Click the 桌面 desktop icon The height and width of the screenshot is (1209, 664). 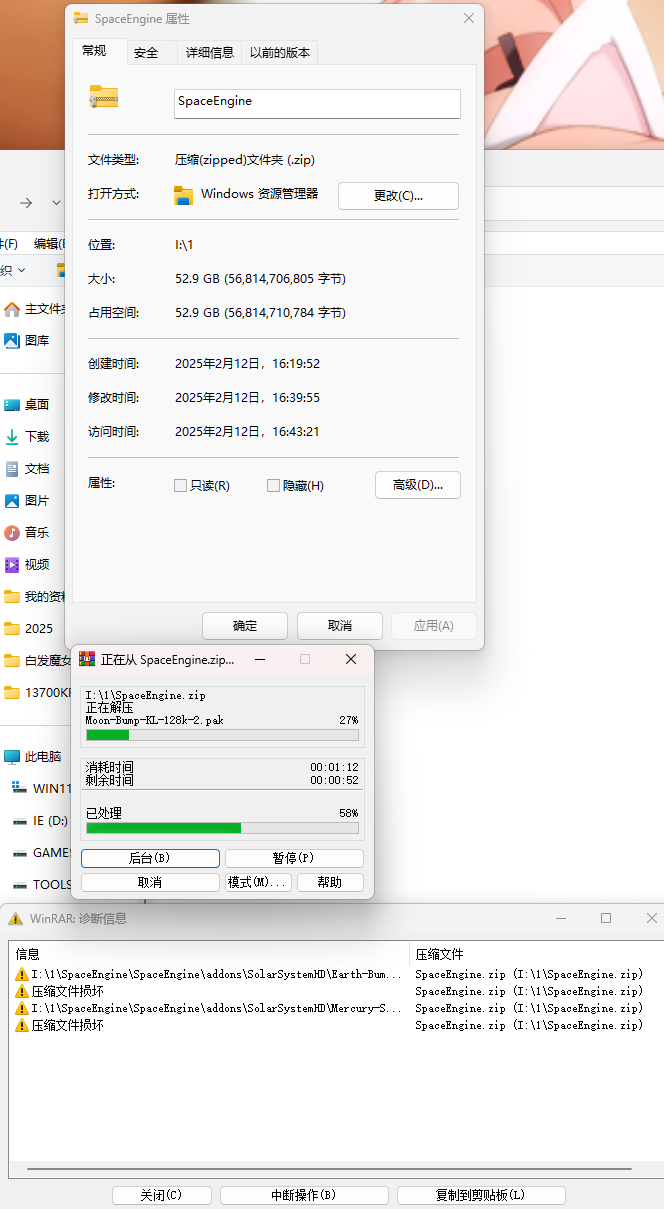(12, 405)
